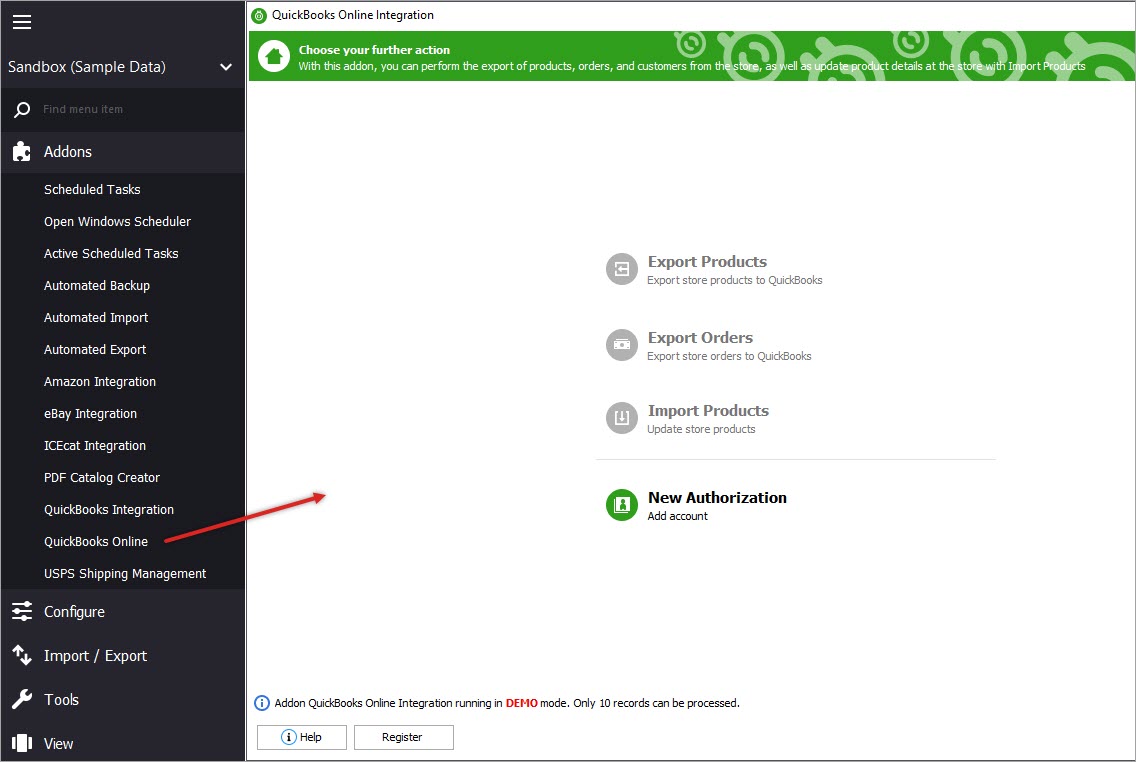Viewport: 1136px width, 762px height.
Task: Open Amazon Integration addon
Action: tap(100, 382)
